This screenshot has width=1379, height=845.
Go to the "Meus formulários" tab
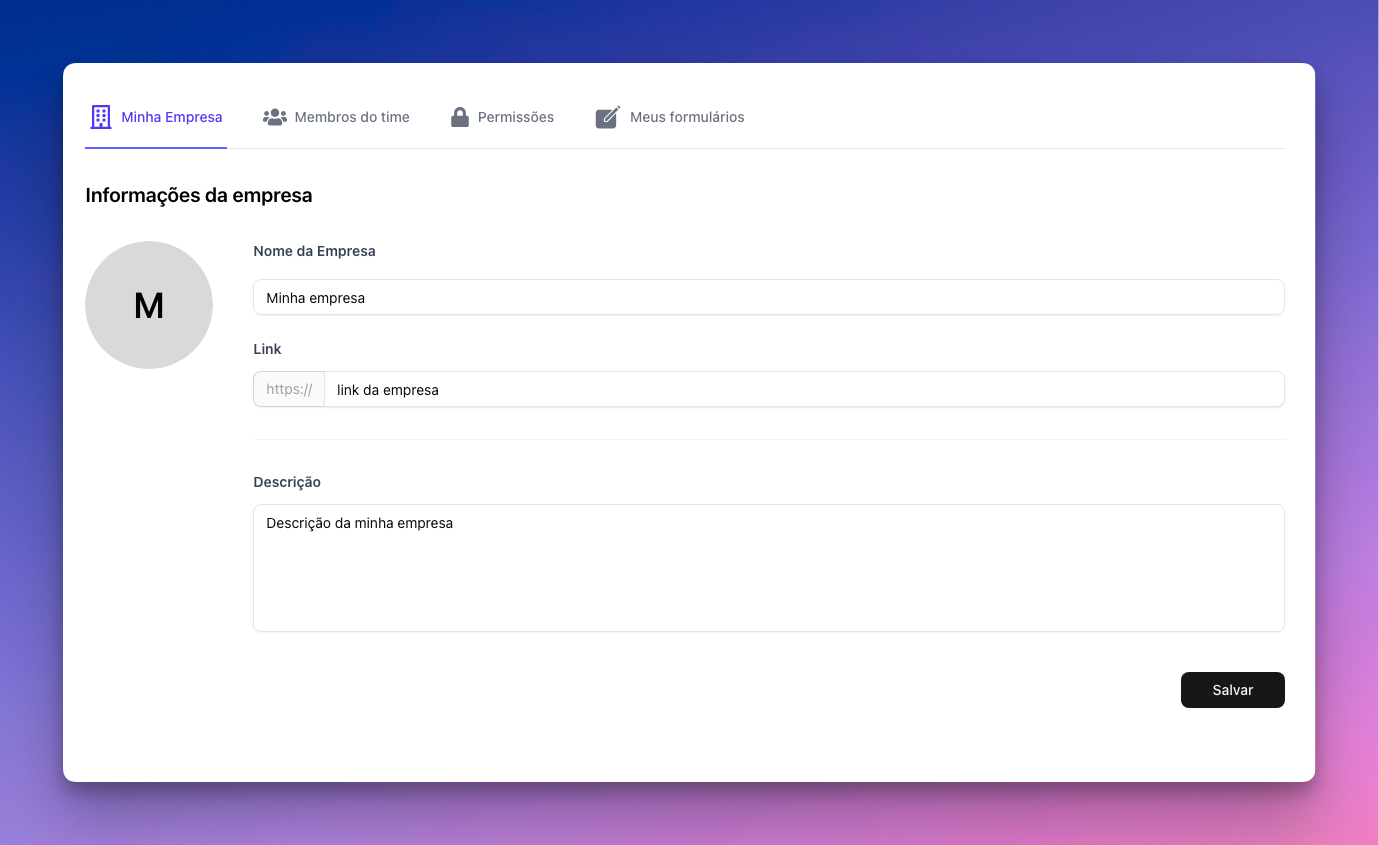pos(687,117)
